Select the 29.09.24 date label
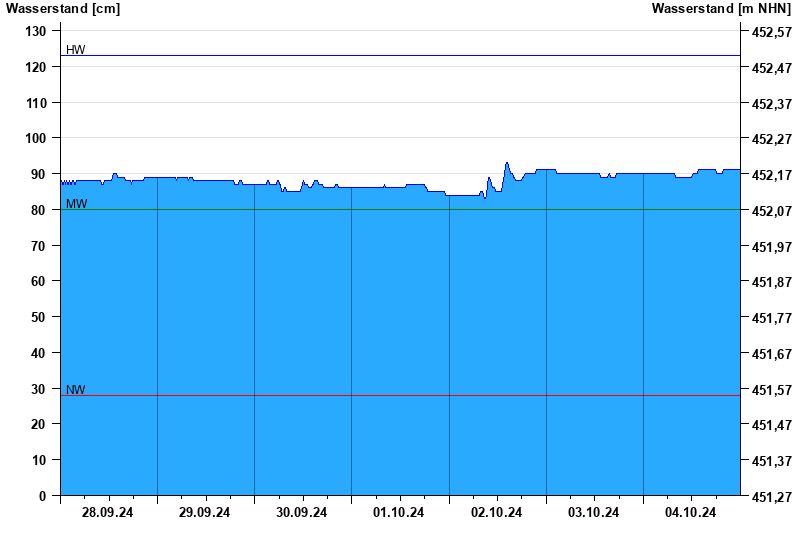Image resolution: width=800 pixels, height=550 pixels. (x=205, y=513)
